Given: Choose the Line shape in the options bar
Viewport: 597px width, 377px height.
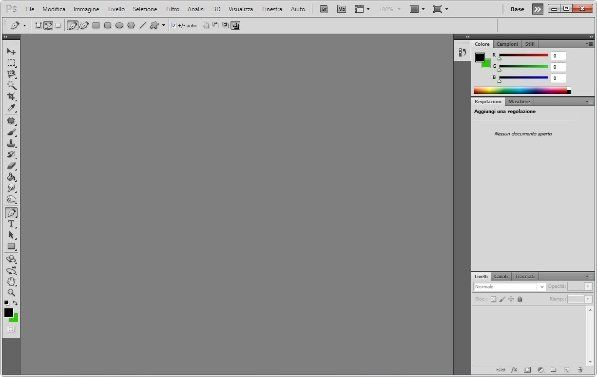Looking at the screenshot, I should coord(142,26).
